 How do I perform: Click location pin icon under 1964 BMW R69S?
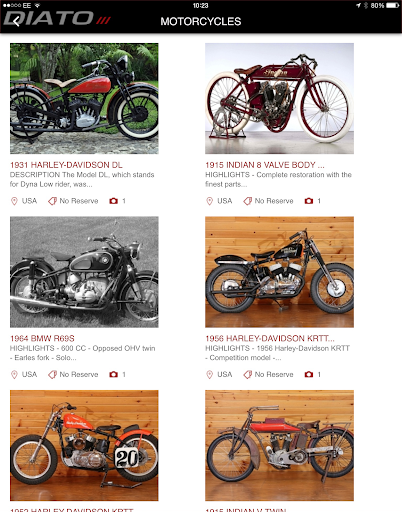[x=14, y=375]
